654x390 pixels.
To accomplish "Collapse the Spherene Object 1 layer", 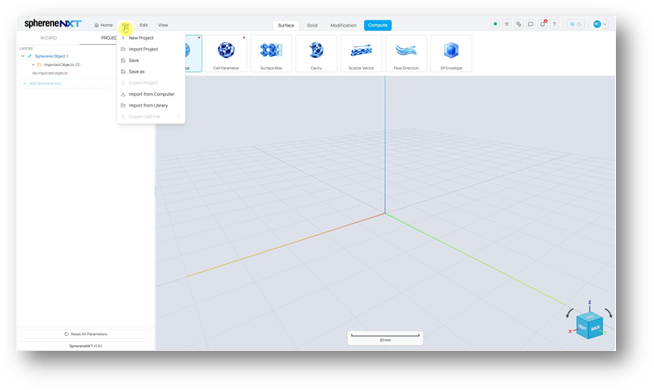I will tap(23, 56).
